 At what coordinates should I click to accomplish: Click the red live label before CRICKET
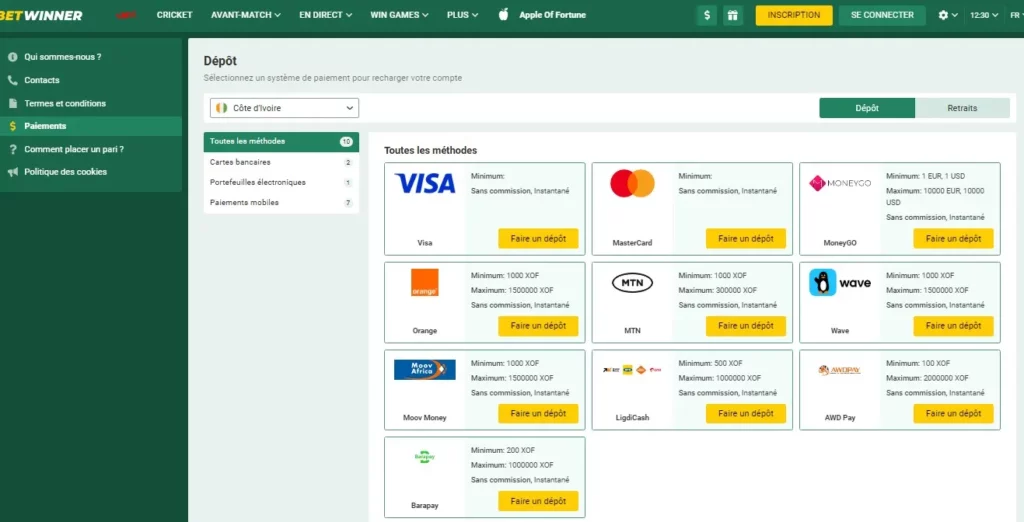pos(127,15)
